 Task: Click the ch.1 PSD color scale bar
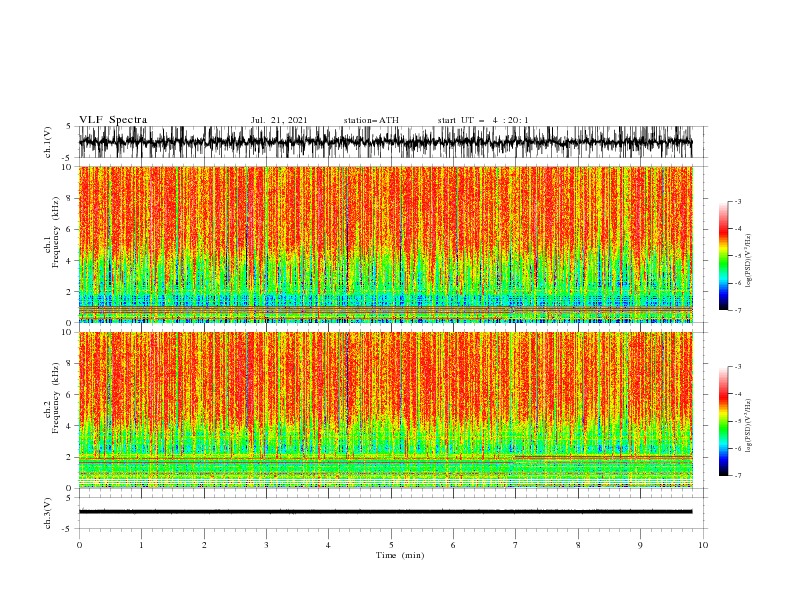(x=723, y=256)
